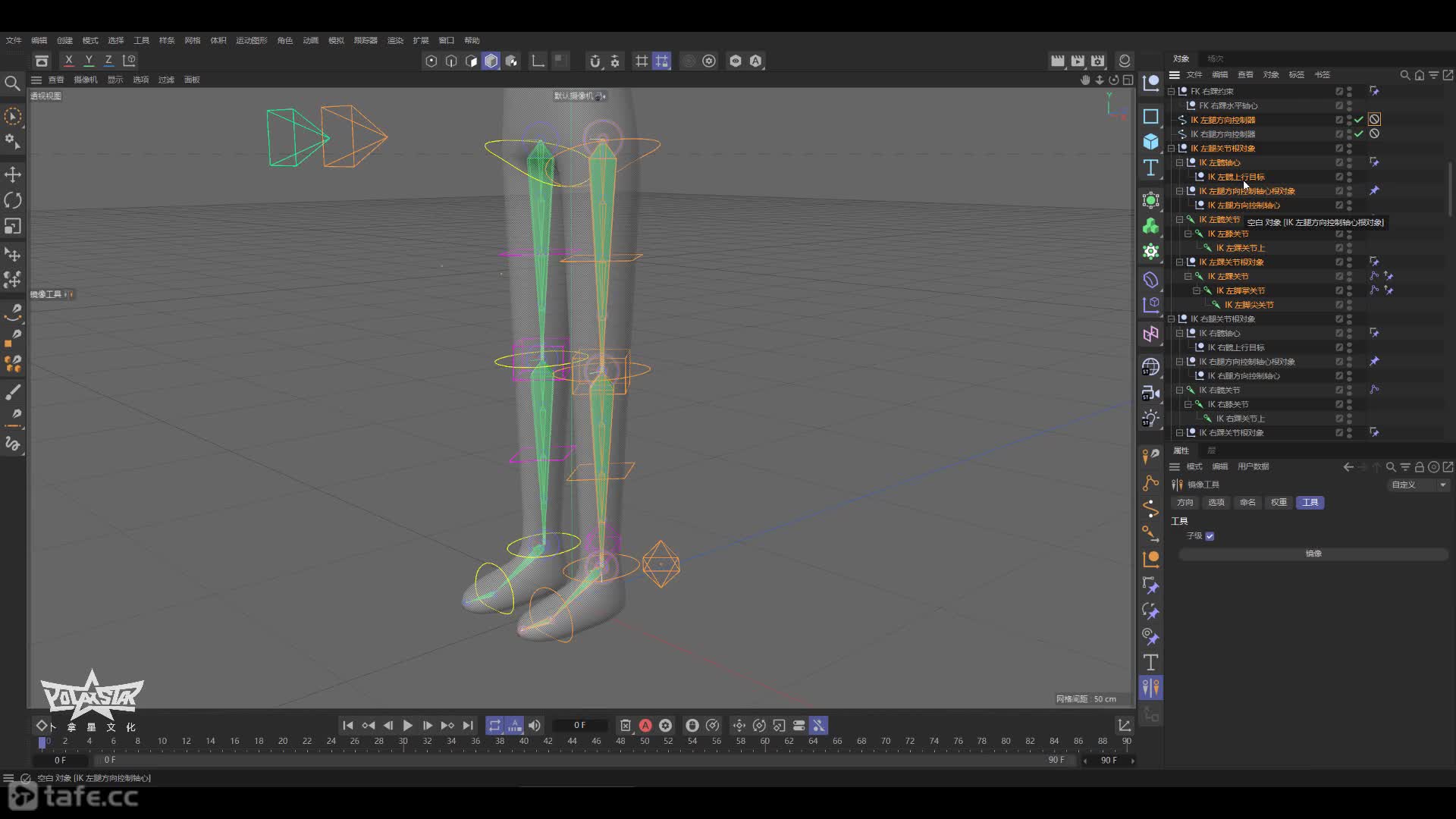Enable the Axis mode icon
The width and height of the screenshot is (1456, 819).
click(538, 61)
